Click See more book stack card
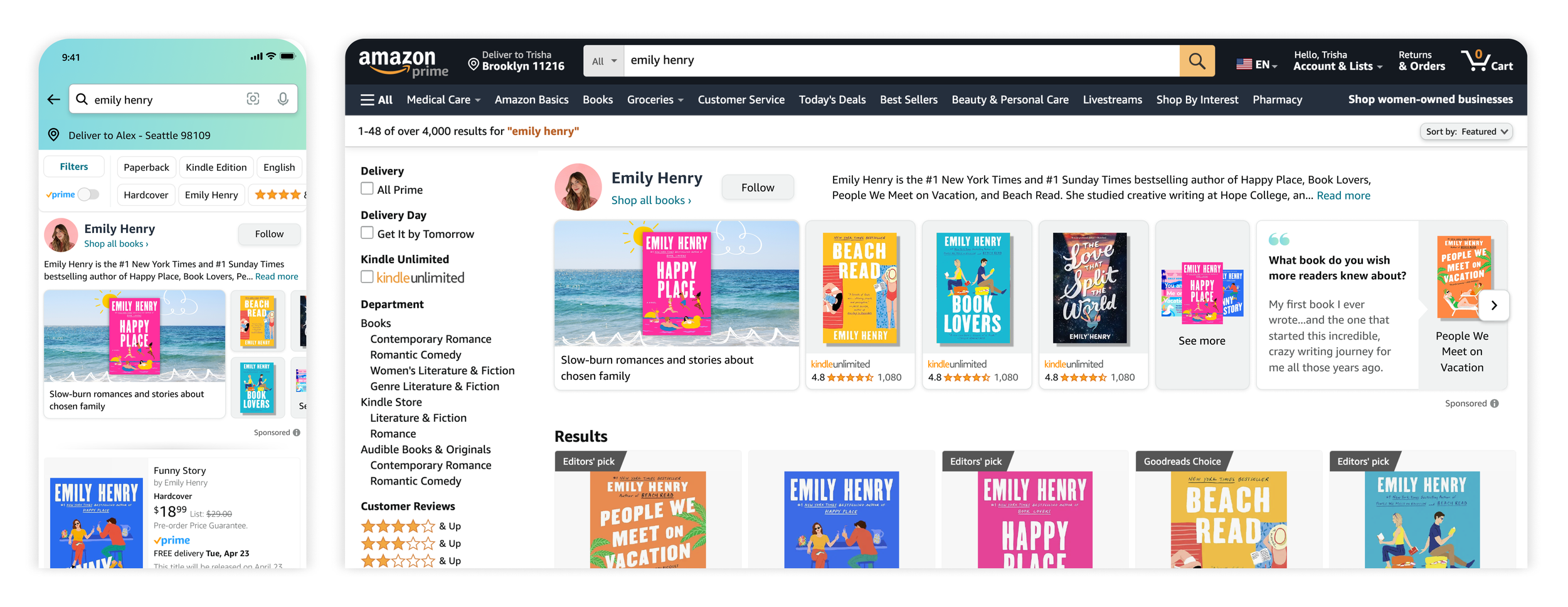This screenshot has width=1568, height=607. (1202, 305)
